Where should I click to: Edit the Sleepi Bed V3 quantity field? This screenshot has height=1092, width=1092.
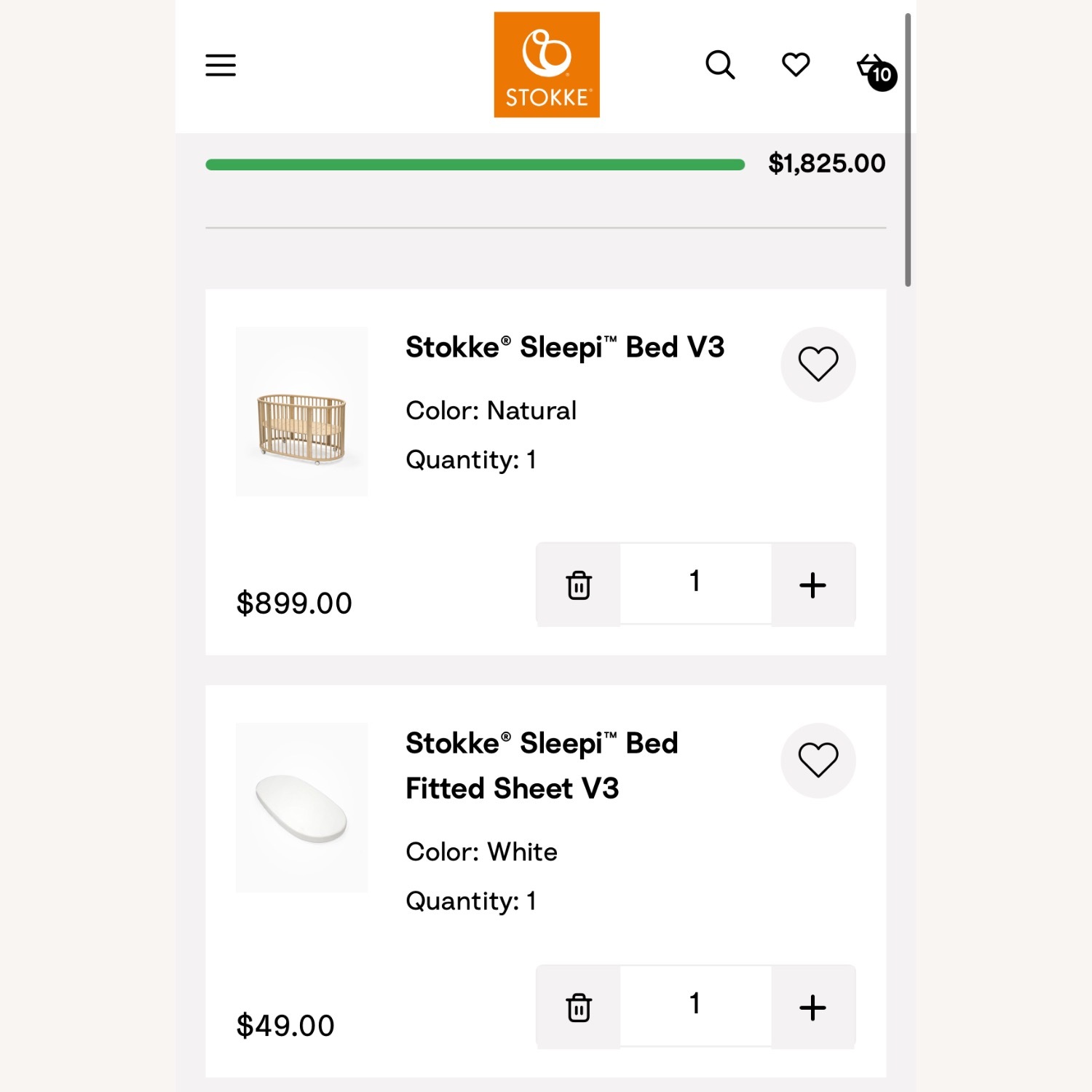(695, 582)
